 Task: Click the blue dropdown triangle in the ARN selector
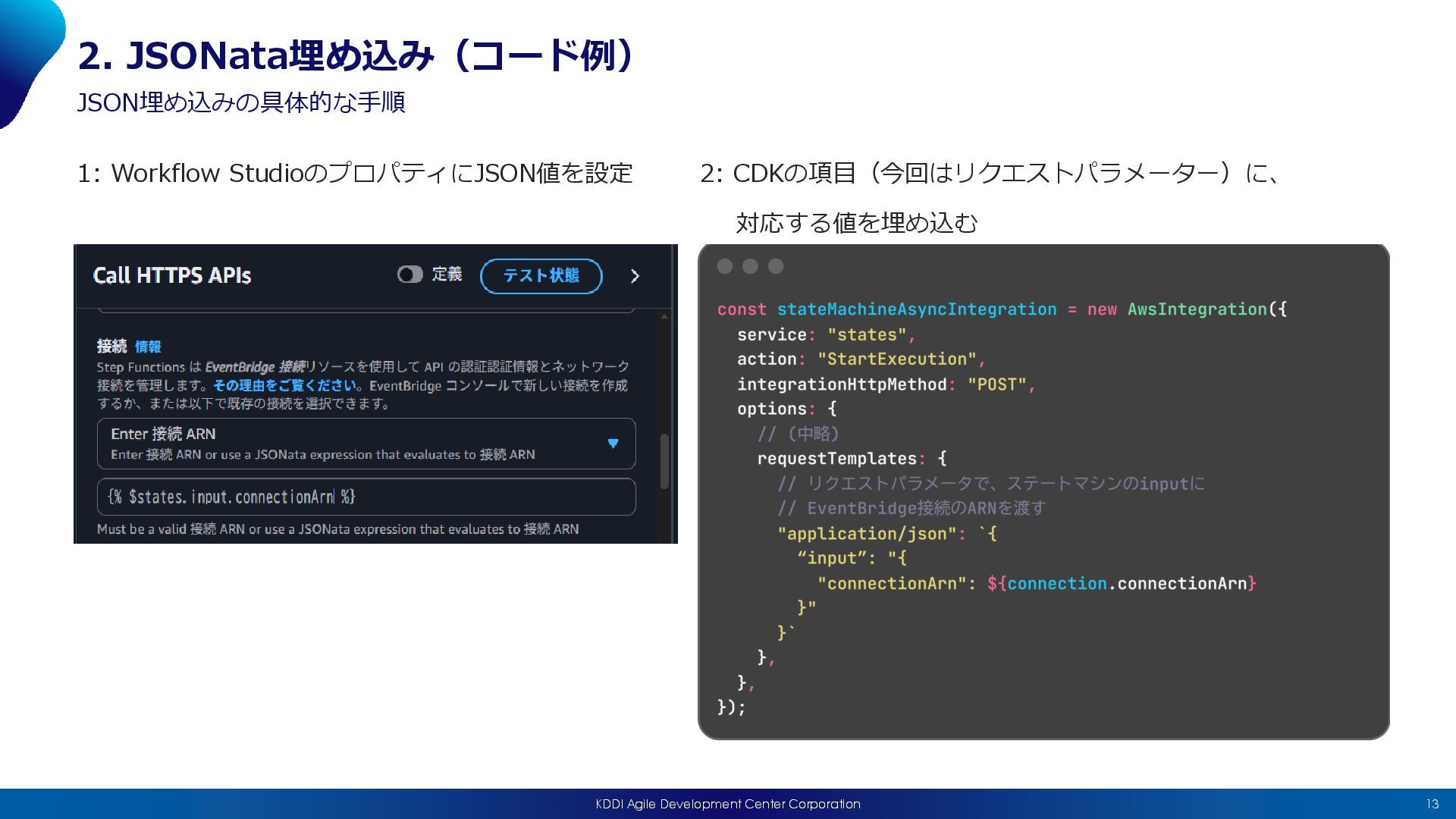(613, 444)
